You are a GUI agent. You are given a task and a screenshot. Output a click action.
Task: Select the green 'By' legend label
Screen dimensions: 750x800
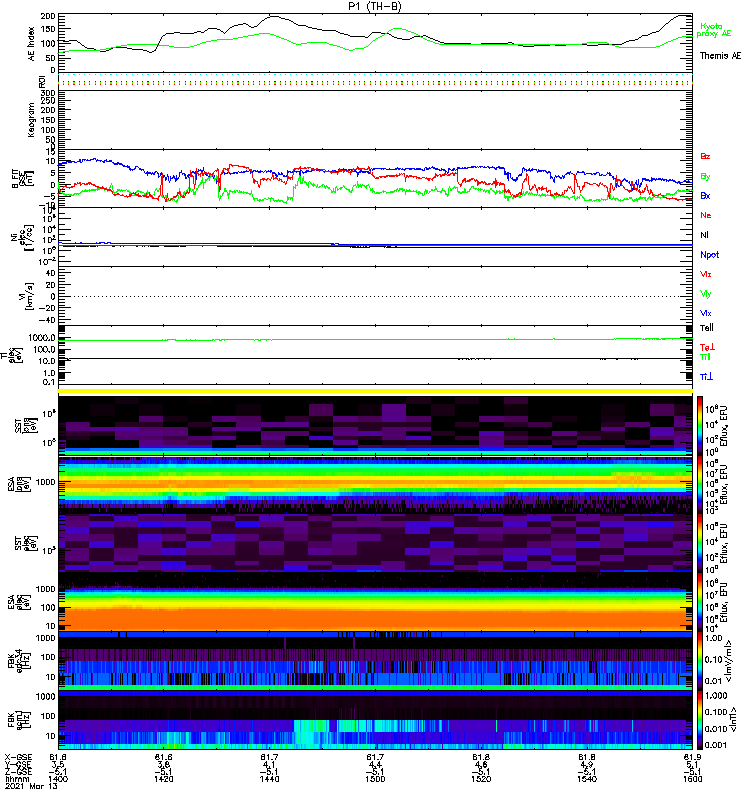coord(705,176)
